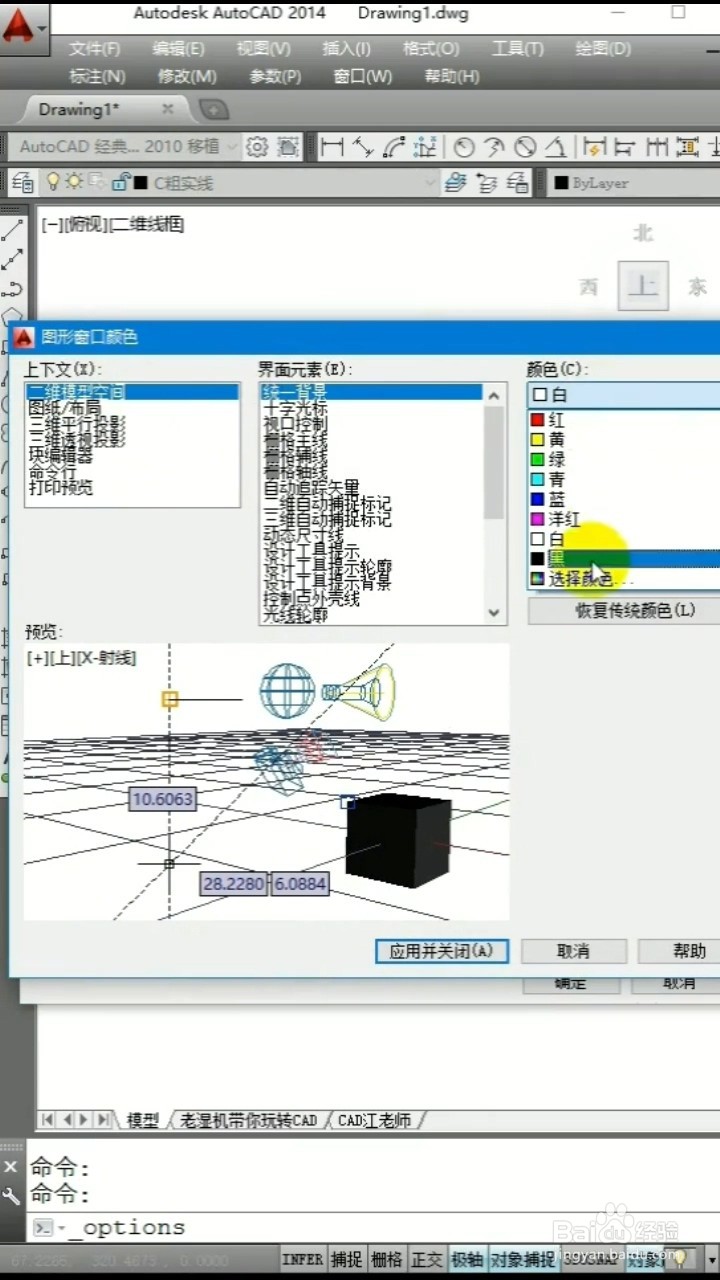Click the 应用并关闭(A) button
The width and height of the screenshot is (720, 1280).
pyautogui.click(x=442, y=951)
